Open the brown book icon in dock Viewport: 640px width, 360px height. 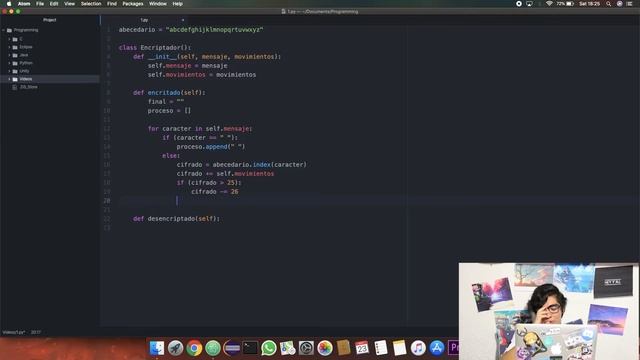(x=343, y=348)
